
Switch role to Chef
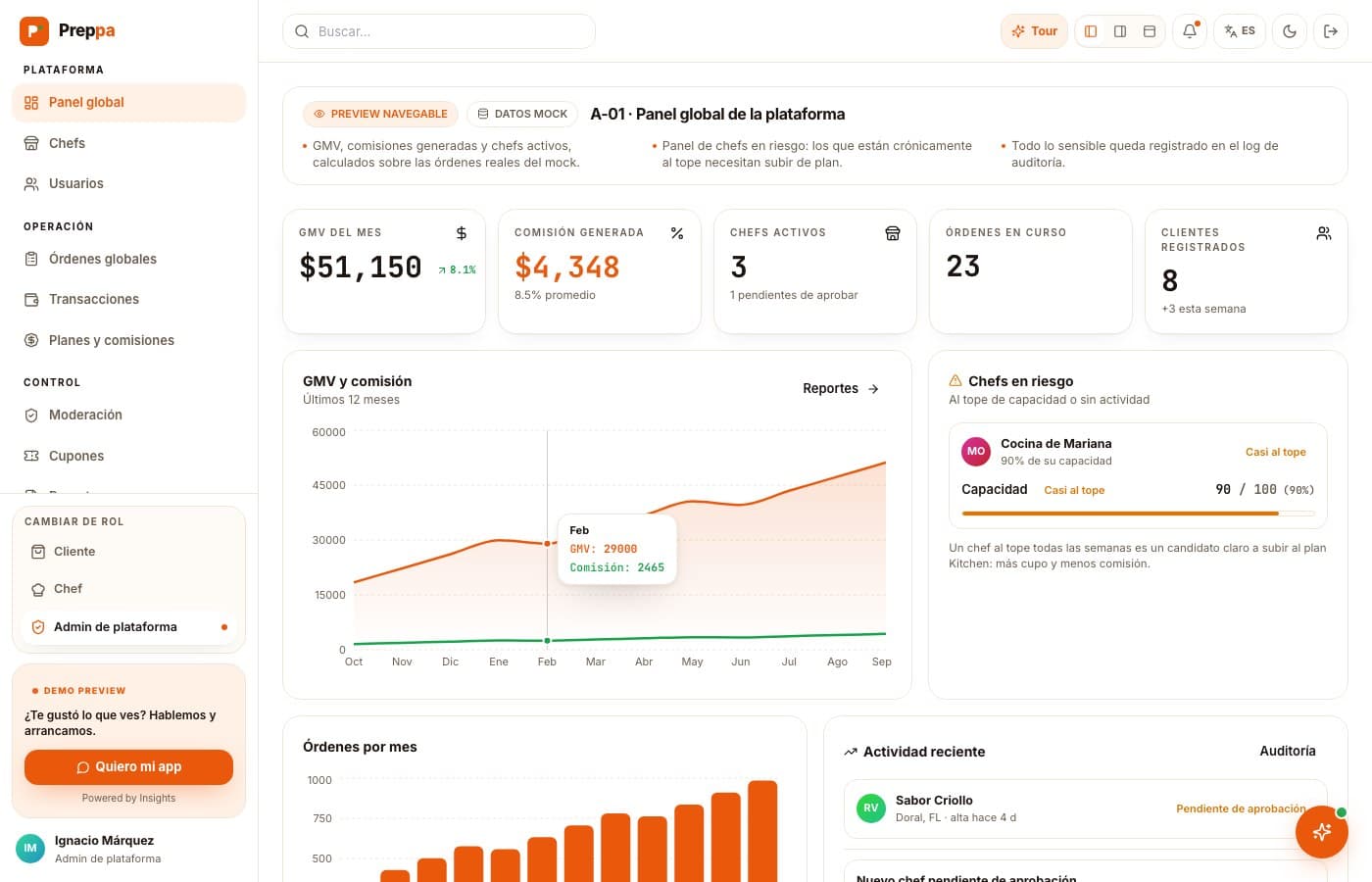click(x=128, y=589)
